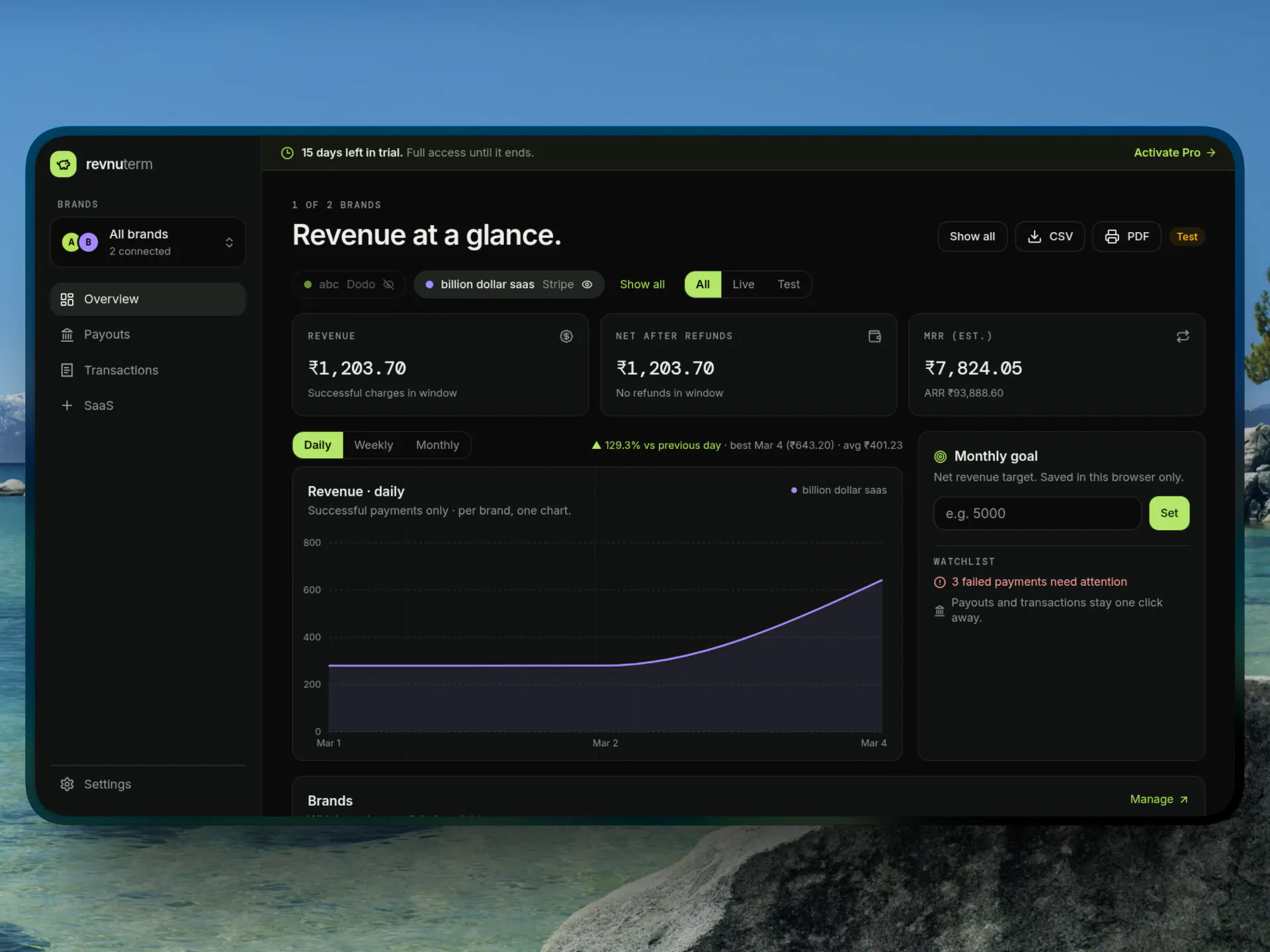The width and height of the screenshot is (1270, 952).
Task: Click the repeat icon on MRR card
Action: (1183, 337)
